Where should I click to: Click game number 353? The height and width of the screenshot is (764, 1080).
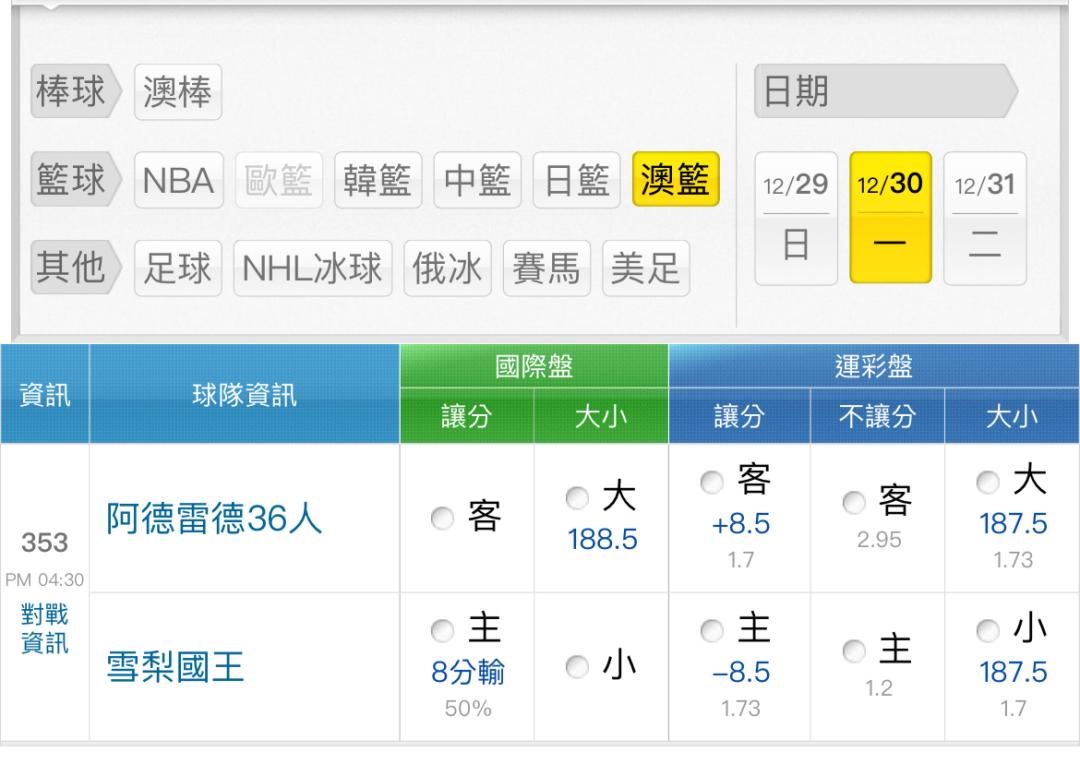(x=45, y=543)
